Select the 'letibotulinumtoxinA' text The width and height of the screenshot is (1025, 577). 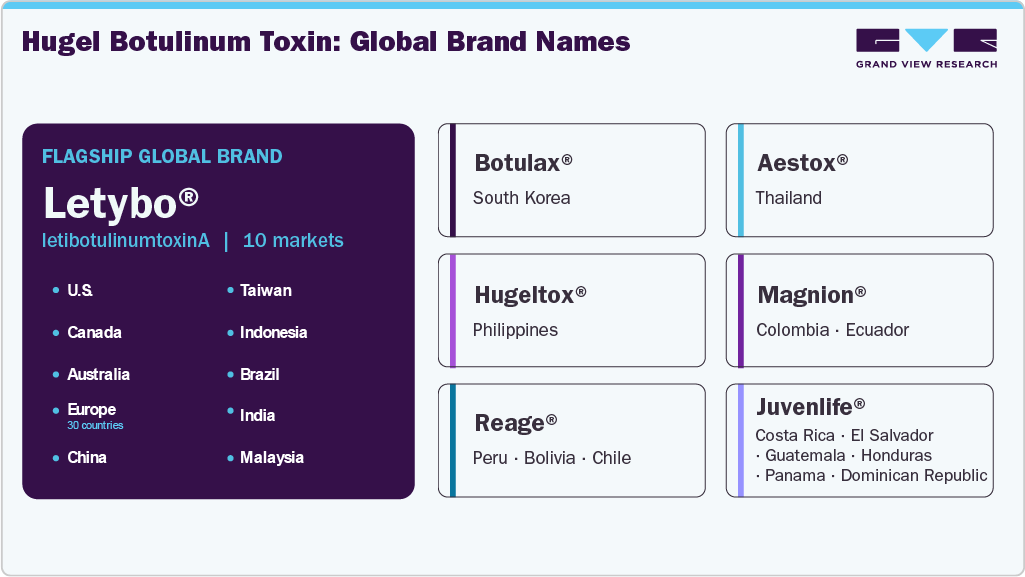tap(126, 240)
